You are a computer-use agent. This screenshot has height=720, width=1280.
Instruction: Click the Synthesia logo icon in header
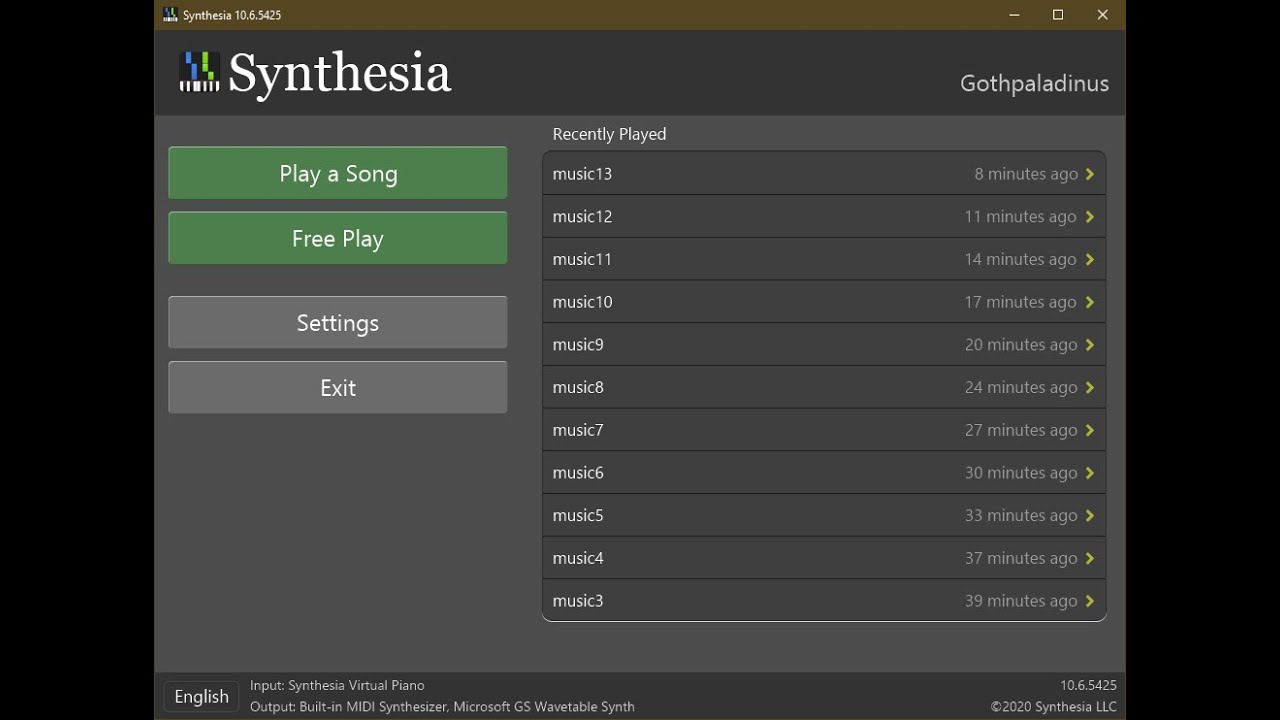pyautogui.click(x=199, y=72)
